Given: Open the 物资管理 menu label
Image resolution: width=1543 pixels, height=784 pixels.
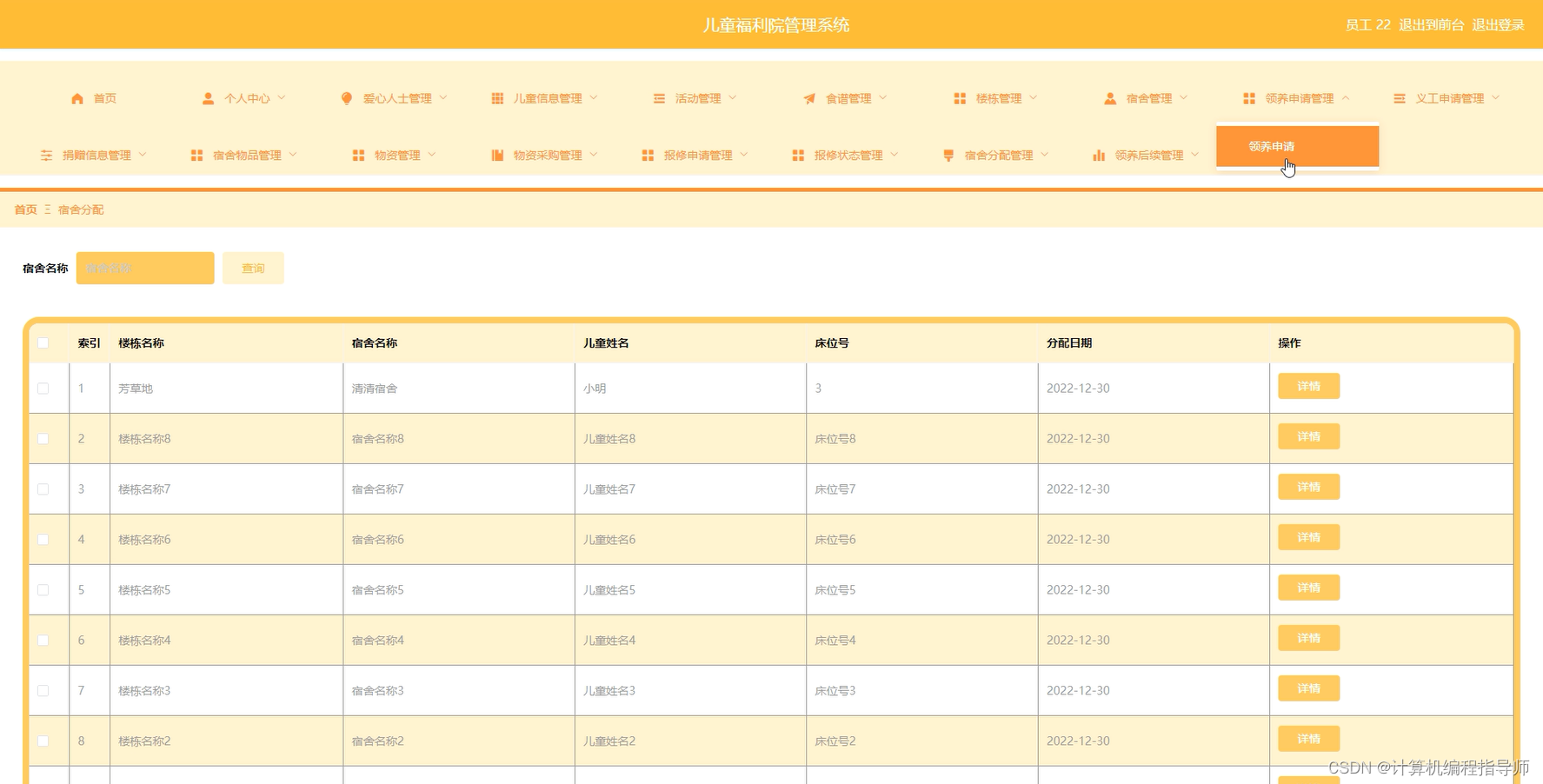Looking at the screenshot, I should [397, 155].
